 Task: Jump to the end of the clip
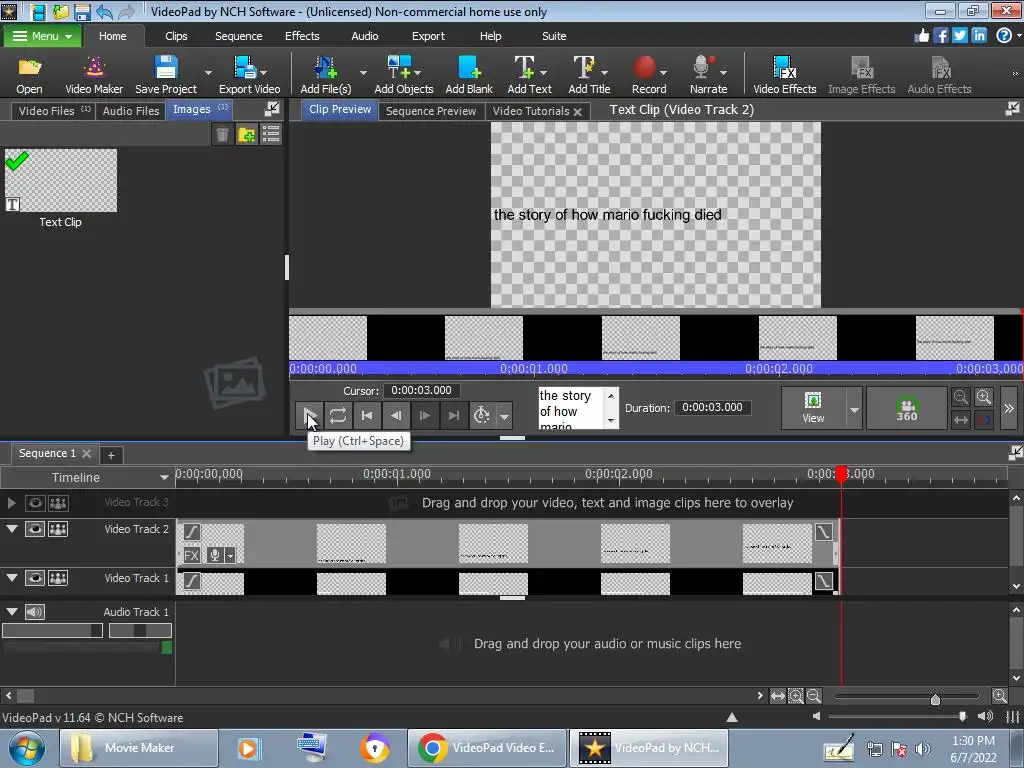(453, 415)
